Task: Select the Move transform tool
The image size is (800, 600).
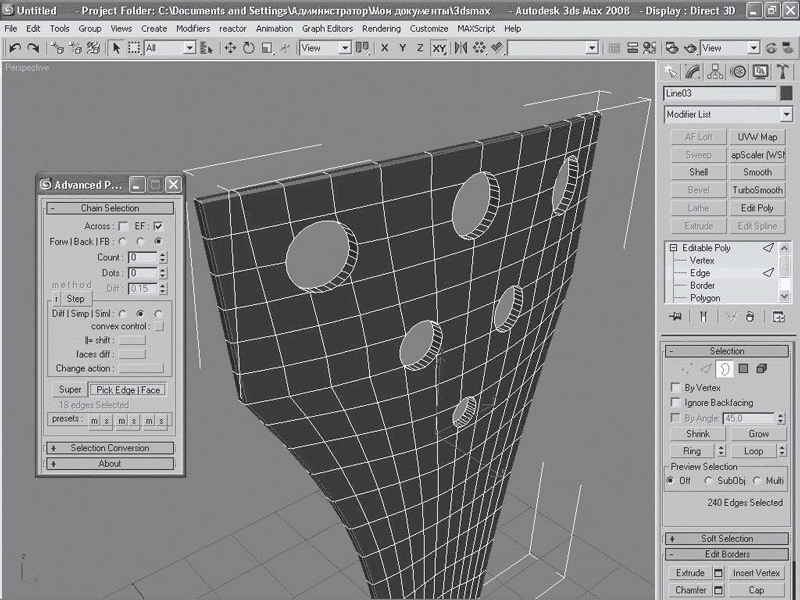Action: (x=230, y=48)
